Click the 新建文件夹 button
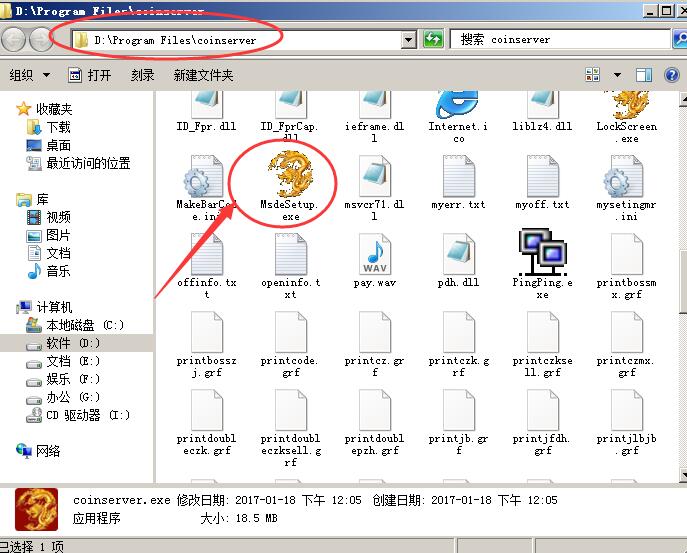Image resolution: width=687 pixels, height=553 pixels. pos(203,75)
